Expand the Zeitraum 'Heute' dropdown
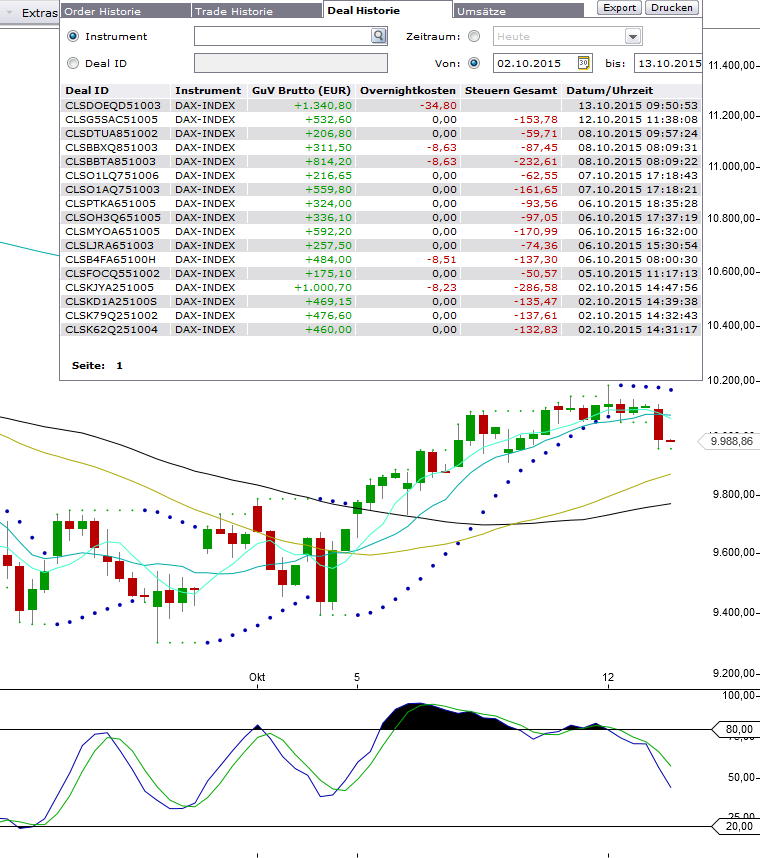760x858 pixels. pyautogui.click(x=632, y=36)
